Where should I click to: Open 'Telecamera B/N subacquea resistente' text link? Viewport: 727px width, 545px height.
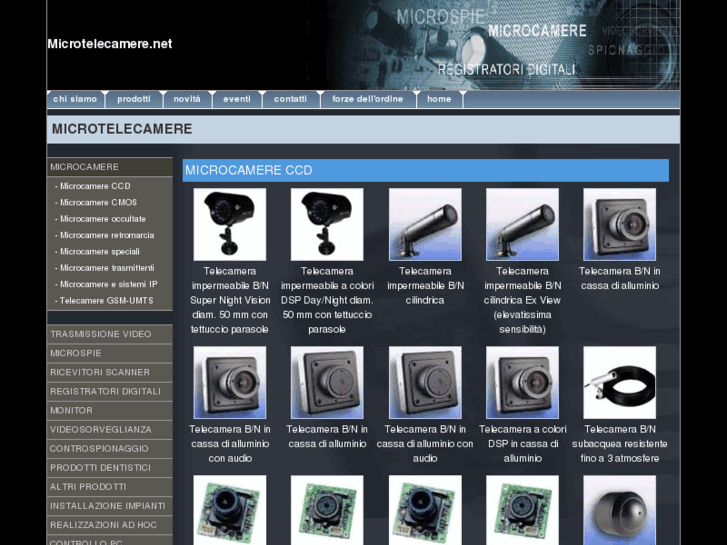click(x=620, y=444)
